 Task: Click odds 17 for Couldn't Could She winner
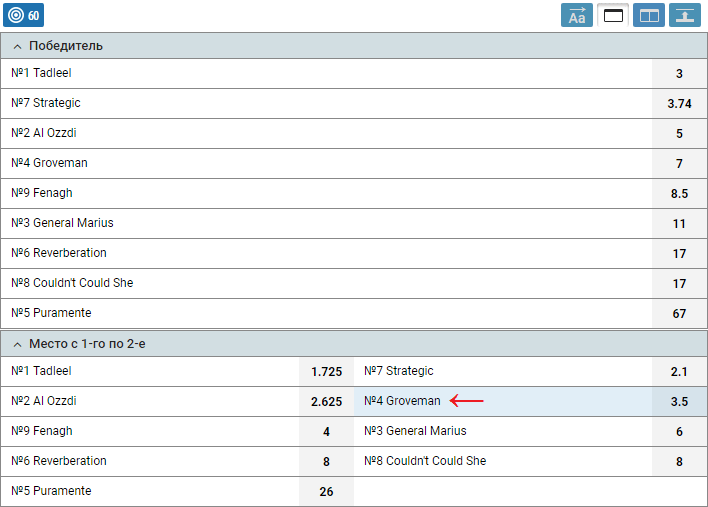click(x=679, y=284)
